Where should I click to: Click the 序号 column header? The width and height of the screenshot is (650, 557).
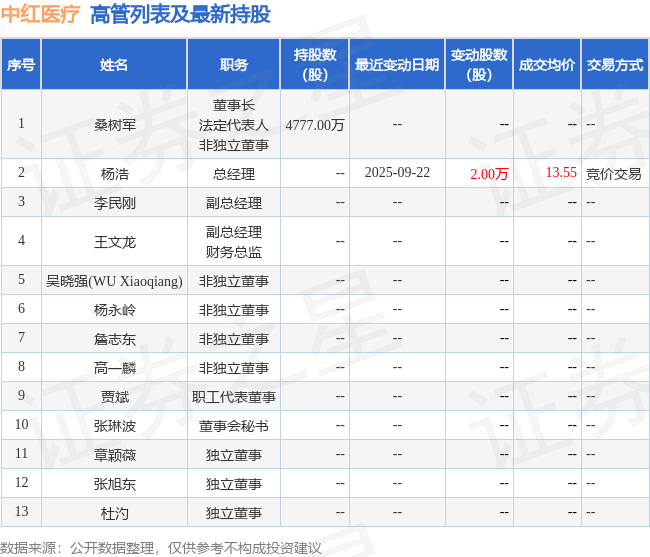21,65
